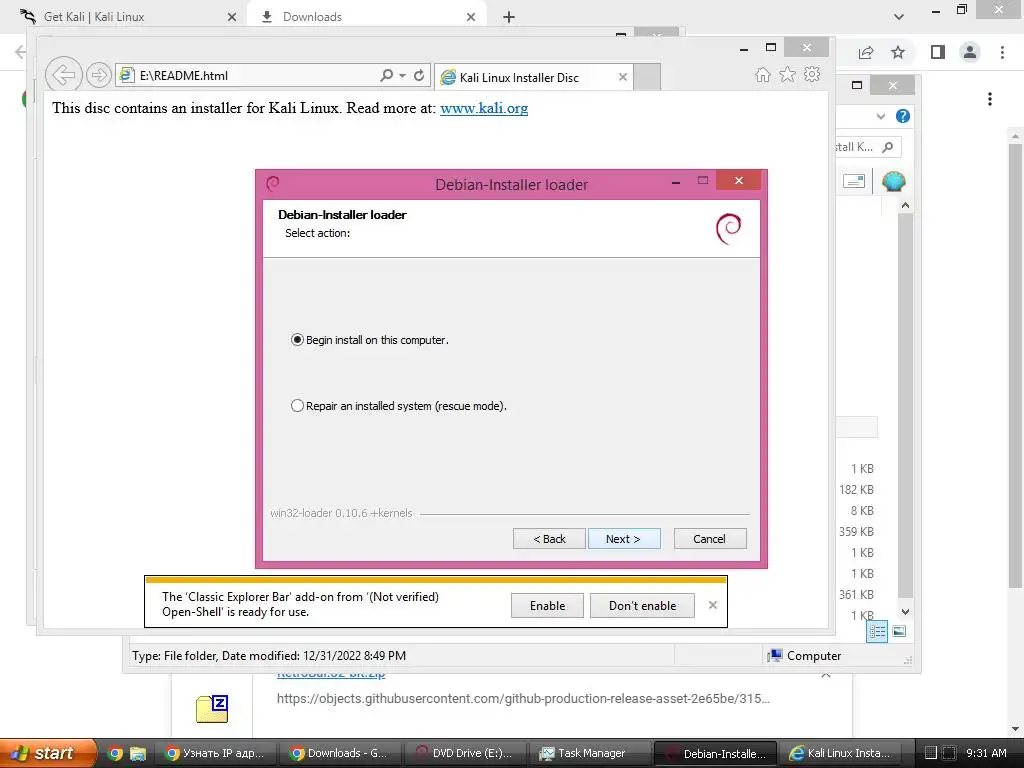Expand the Explorer ribbon chevron

[x=880, y=116]
